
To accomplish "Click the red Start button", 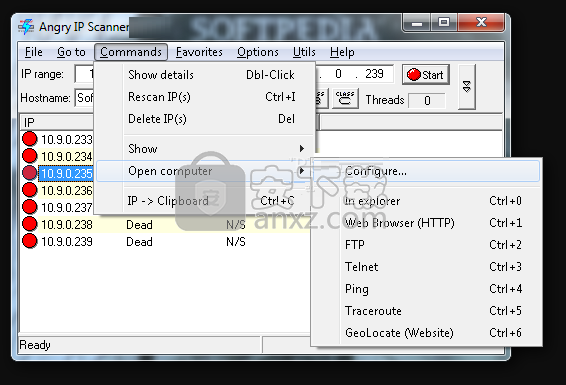I will tap(426, 75).
